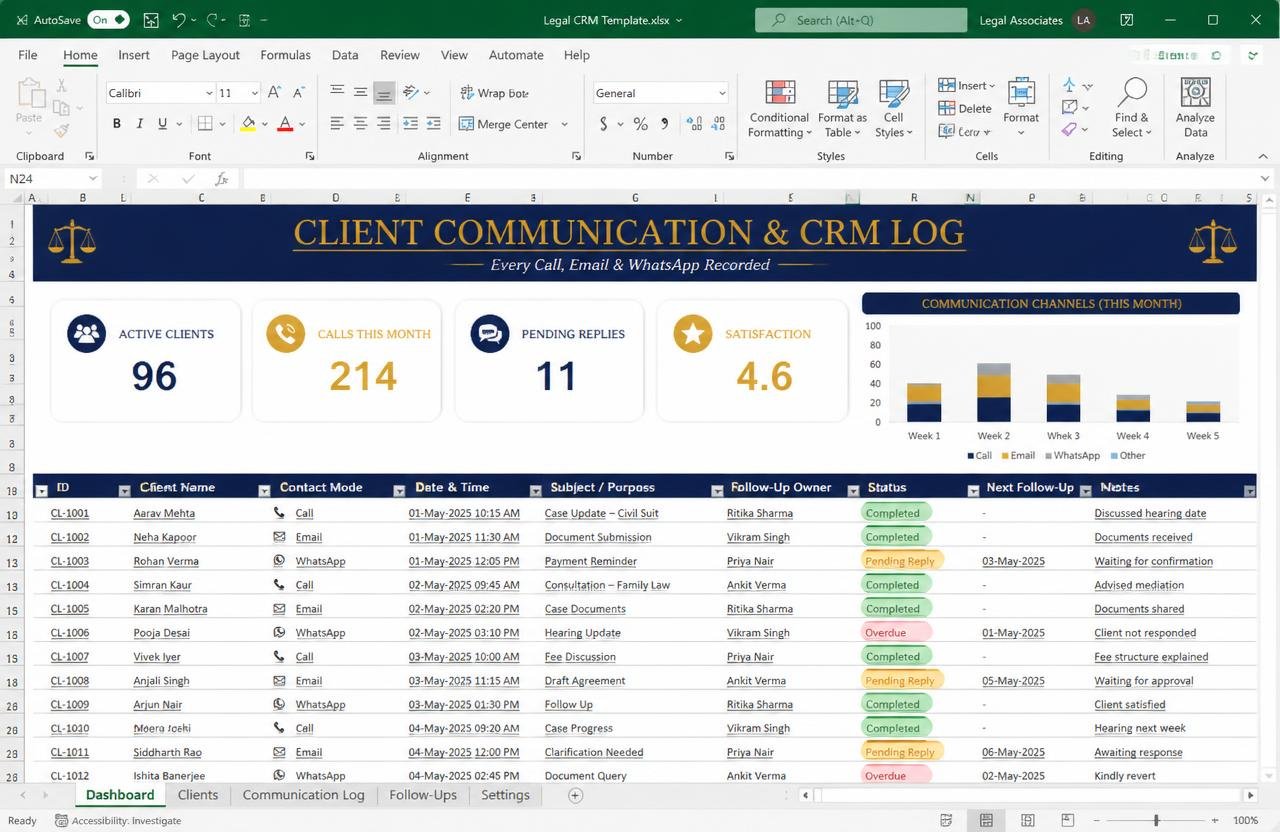The height and width of the screenshot is (832, 1280).
Task: Click the Week 2 bar in the chart
Action: point(994,392)
